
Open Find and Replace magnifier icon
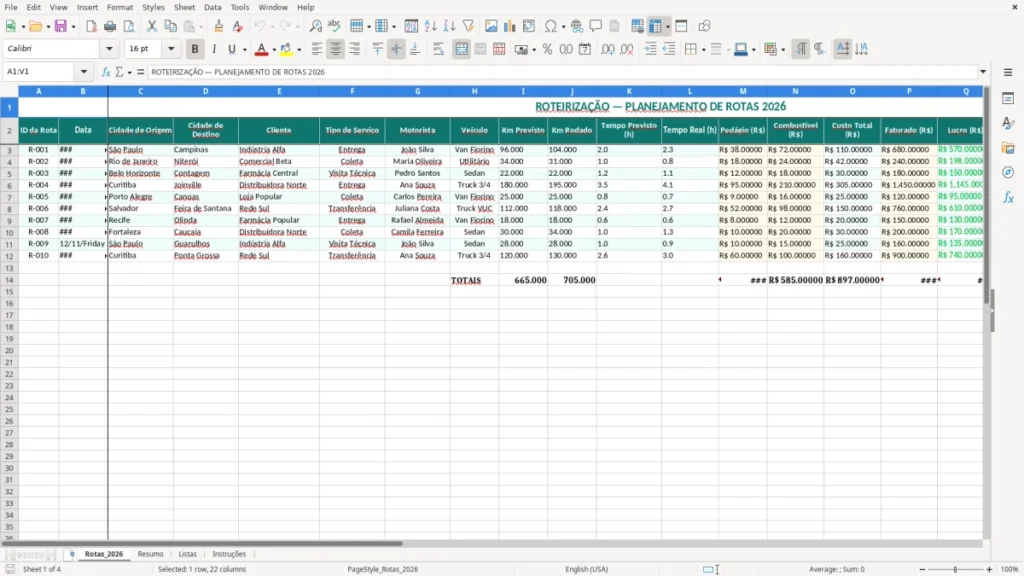point(315,26)
